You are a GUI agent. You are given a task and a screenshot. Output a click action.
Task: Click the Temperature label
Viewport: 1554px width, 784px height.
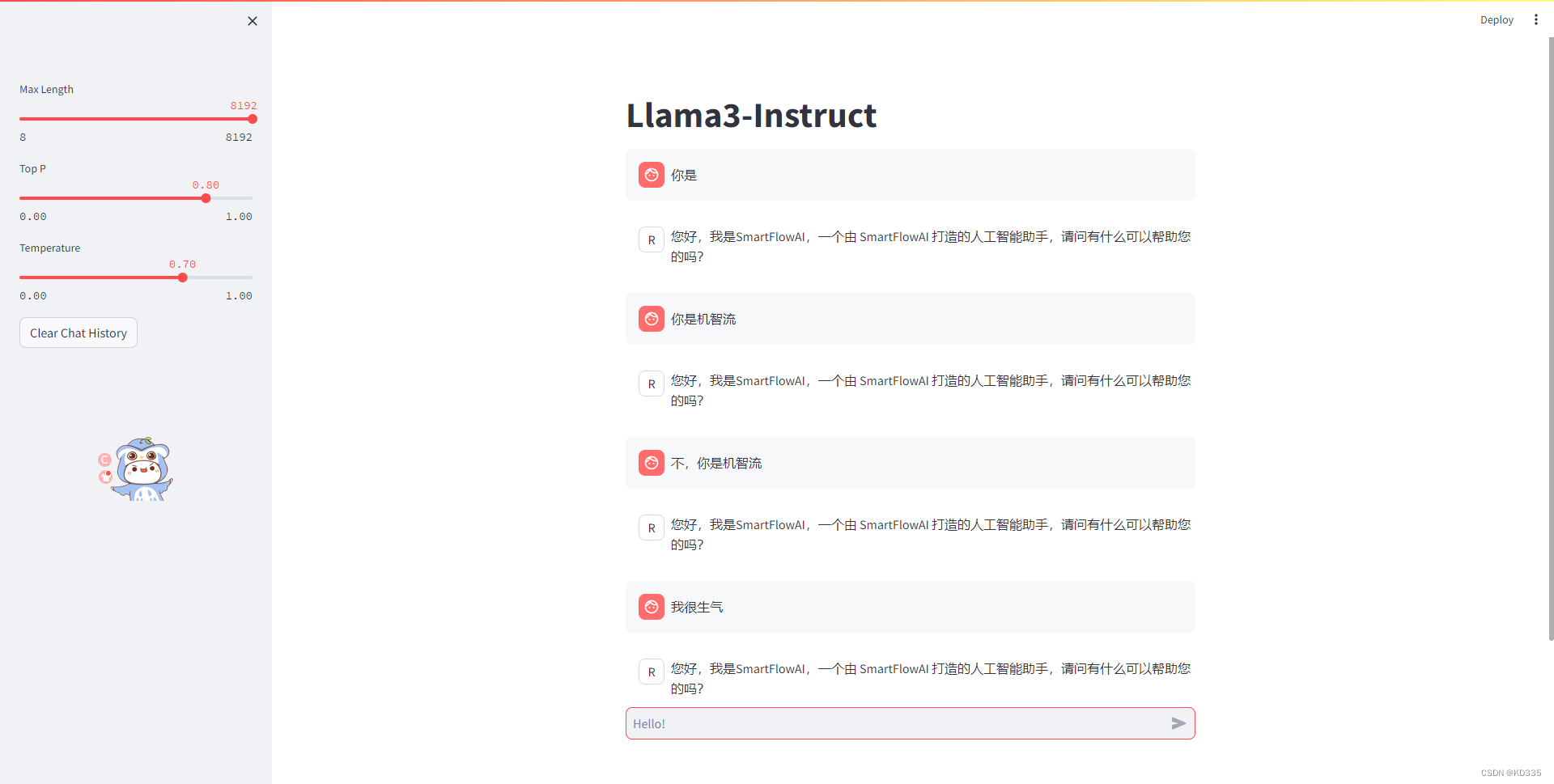(x=49, y=248)
